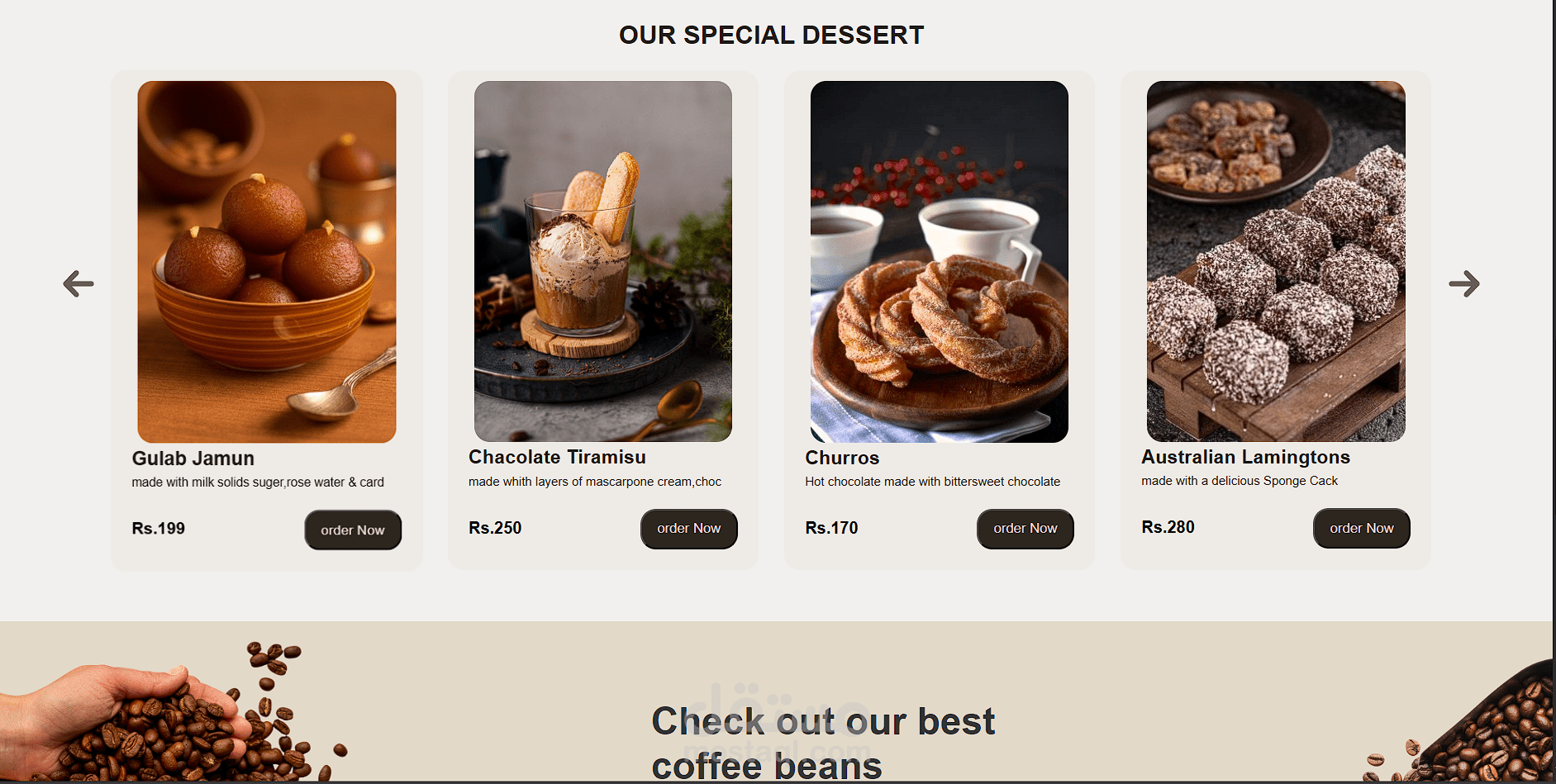Click the Rs.280 price label
Screen dimensions: 1556x784
pos(1168,527)
